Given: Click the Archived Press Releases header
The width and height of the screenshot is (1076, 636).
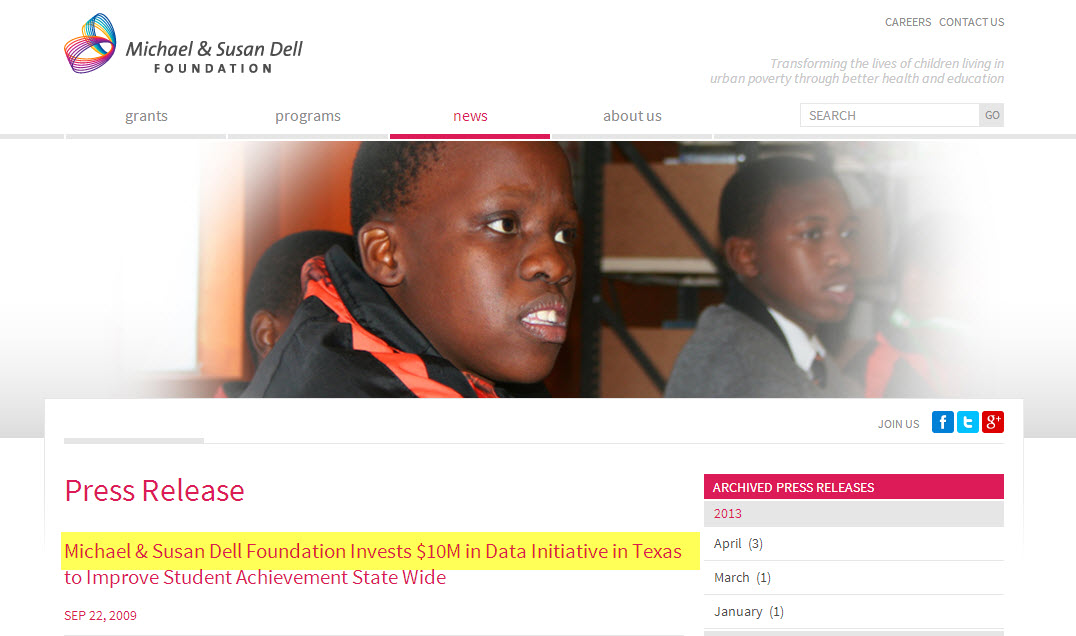Looking at the screenshot, I should pos(854,487).
